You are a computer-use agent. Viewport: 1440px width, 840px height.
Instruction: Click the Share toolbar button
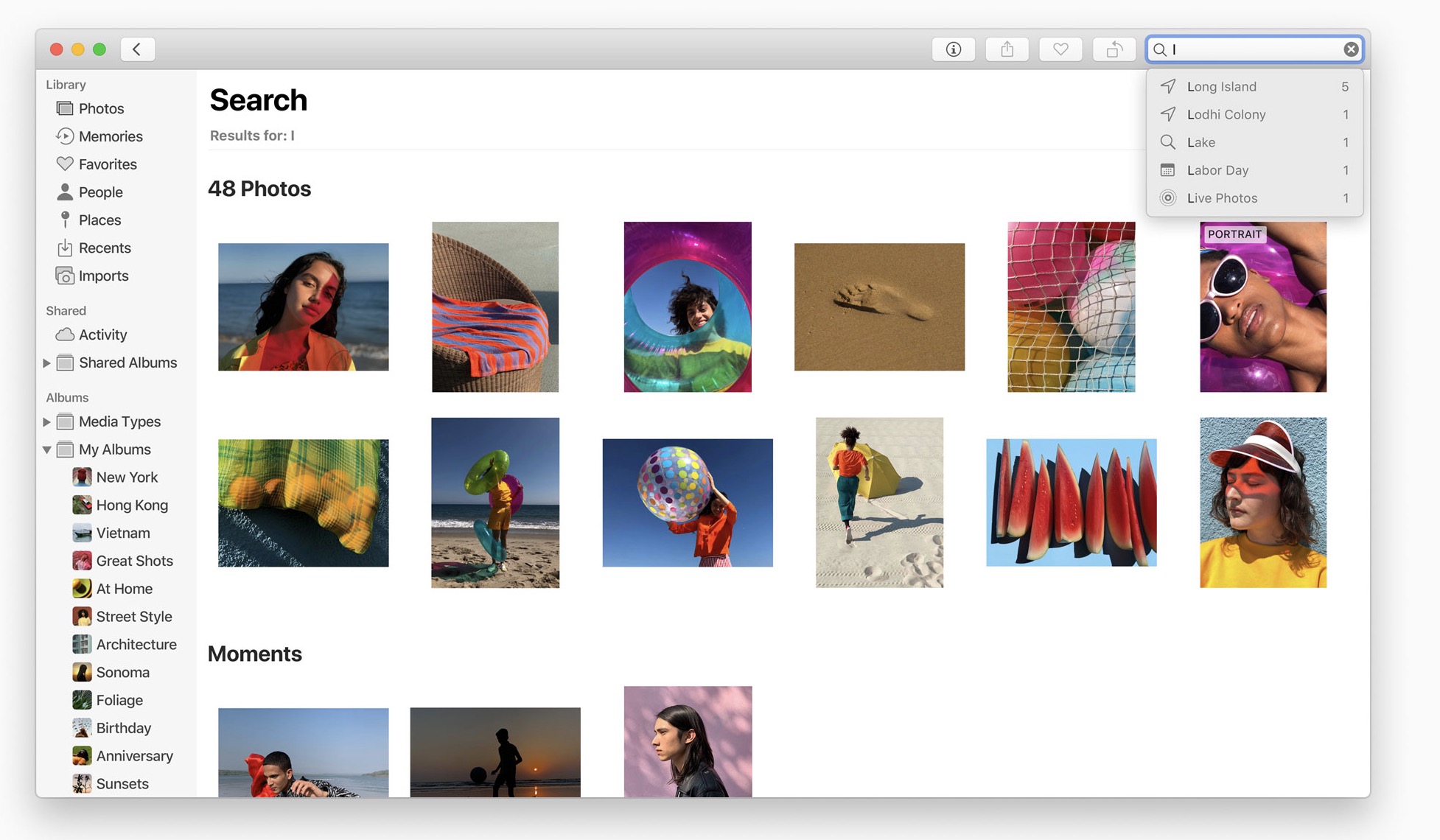pyautogui.click(x=1007, y=49)
